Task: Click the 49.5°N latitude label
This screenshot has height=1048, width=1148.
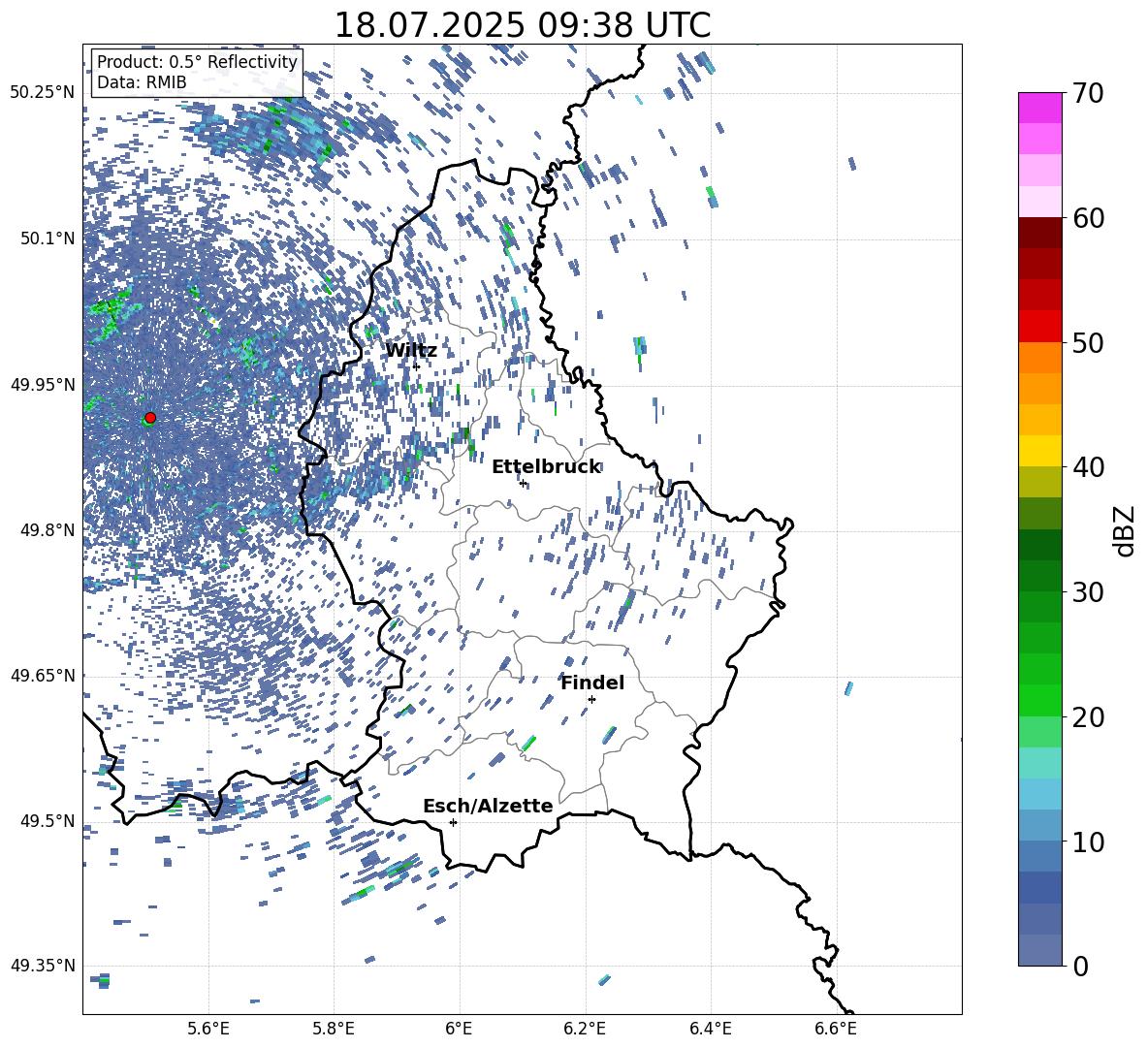Action: (47, 820)
